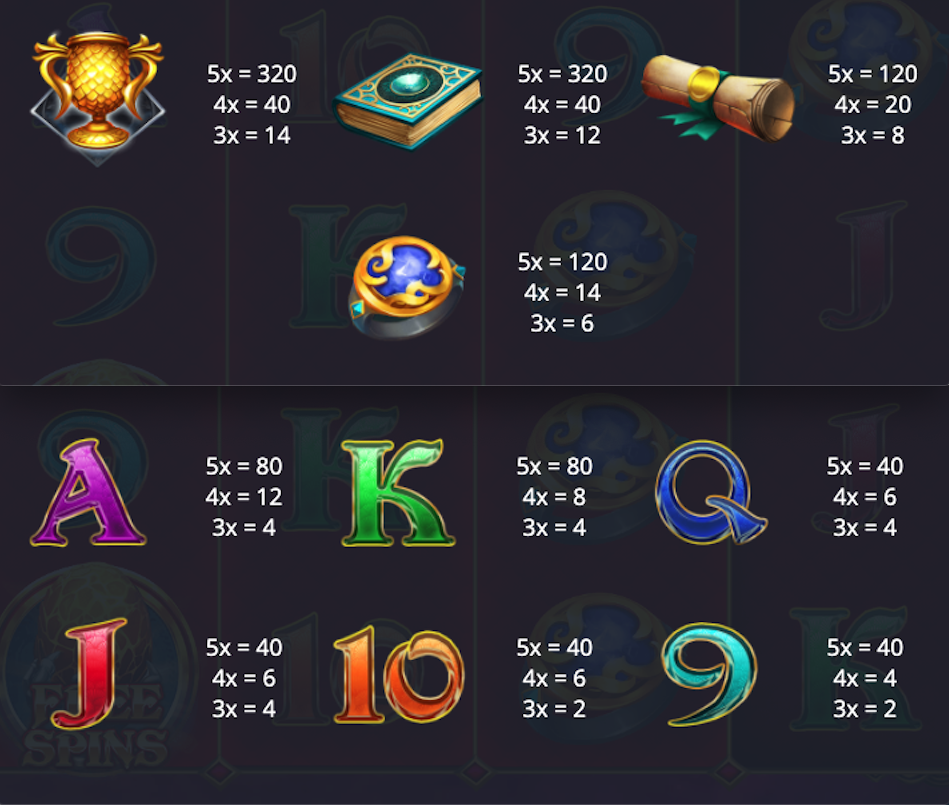Select the red letter J symbol
The image size is (949, 805).
coord(90,674)
